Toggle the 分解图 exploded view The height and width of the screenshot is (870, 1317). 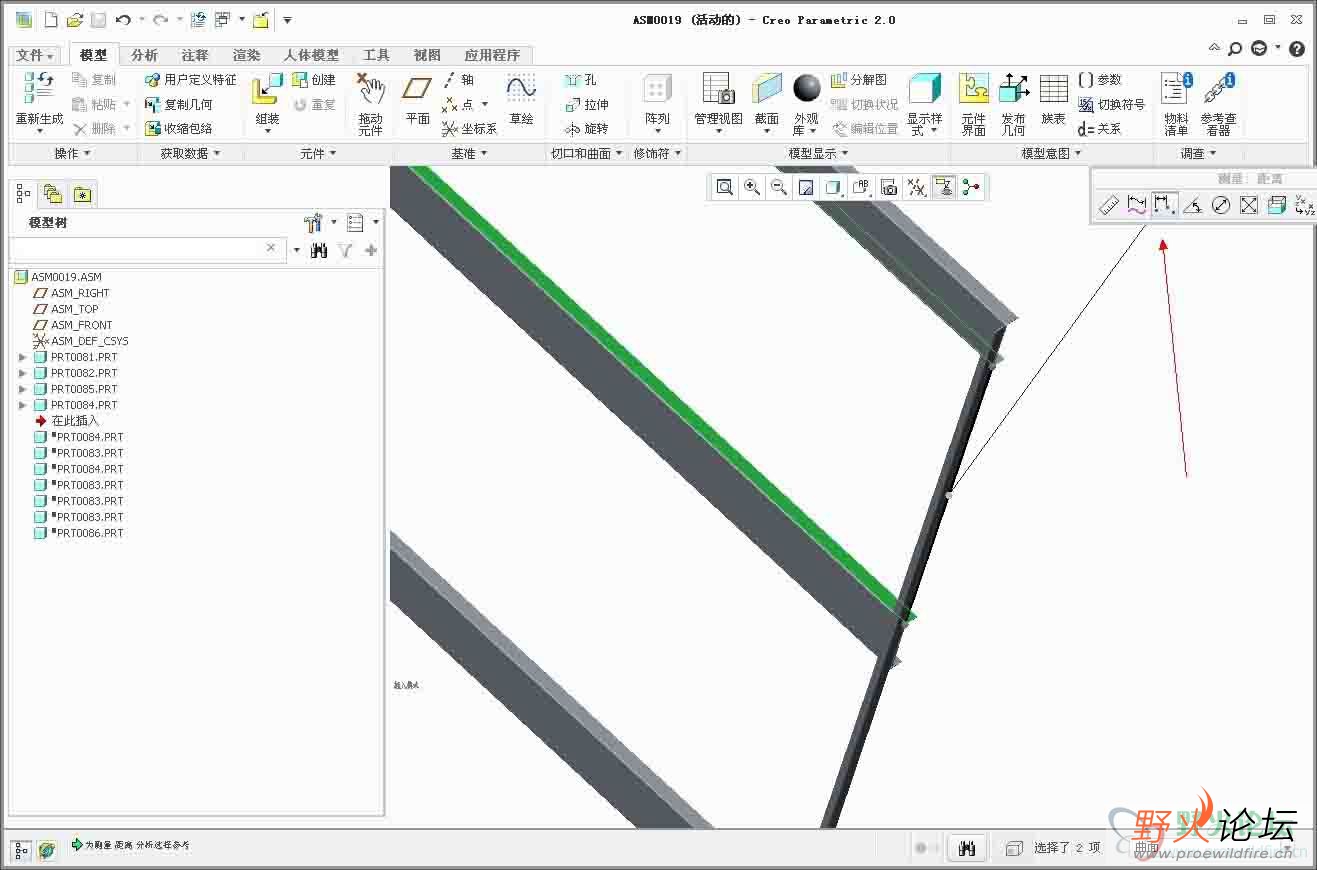click(859, 79)
